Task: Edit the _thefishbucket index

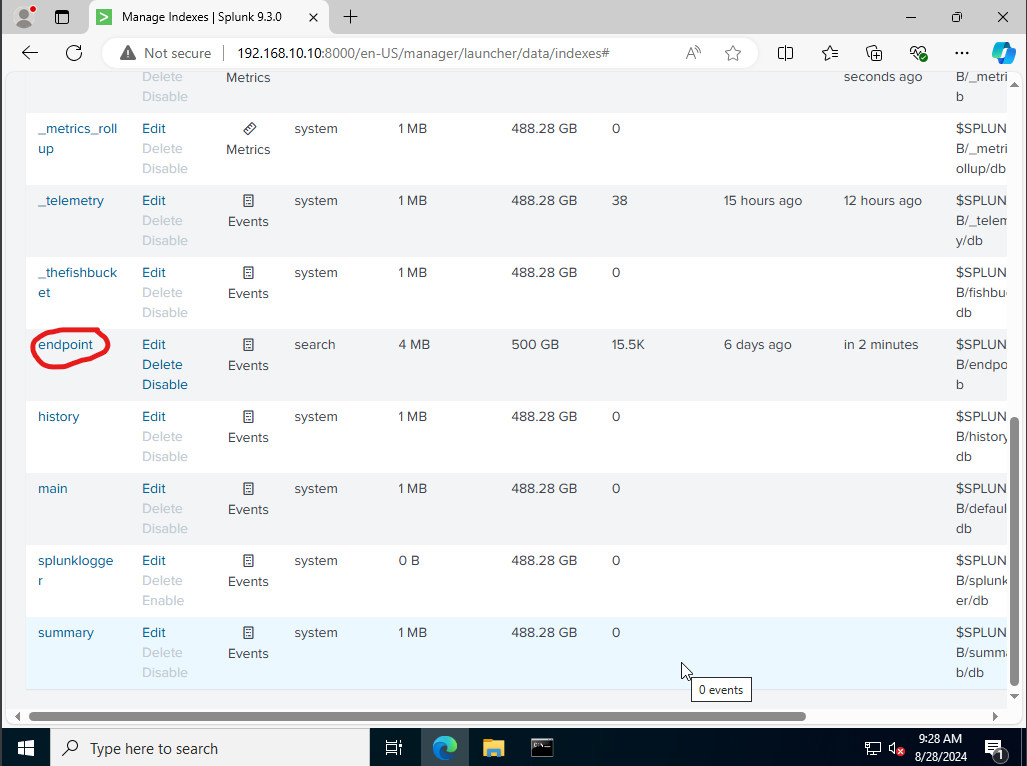Action: pyautogui.click(x=154, y=272)
